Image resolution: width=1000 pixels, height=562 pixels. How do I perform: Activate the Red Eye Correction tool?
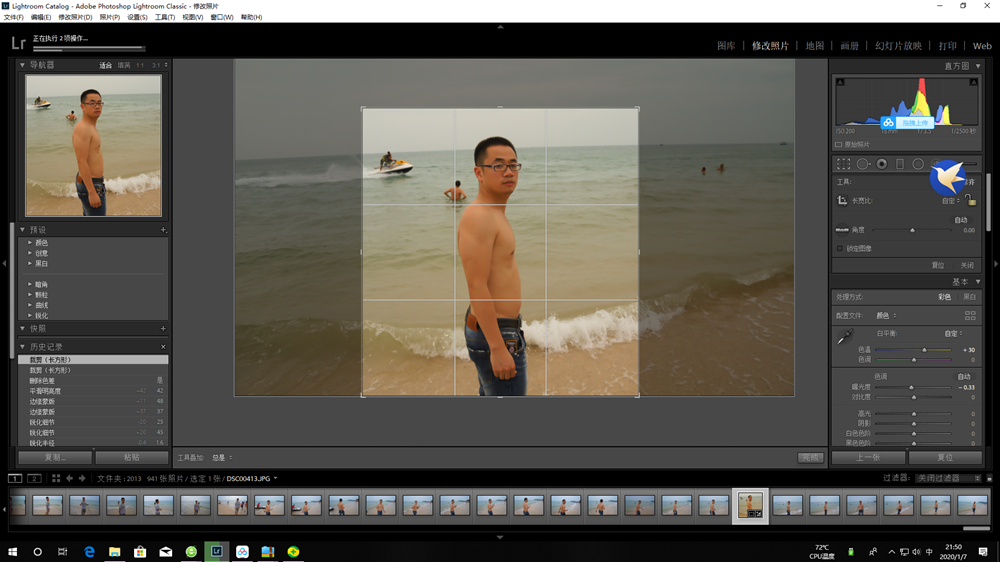pos(881,164)
